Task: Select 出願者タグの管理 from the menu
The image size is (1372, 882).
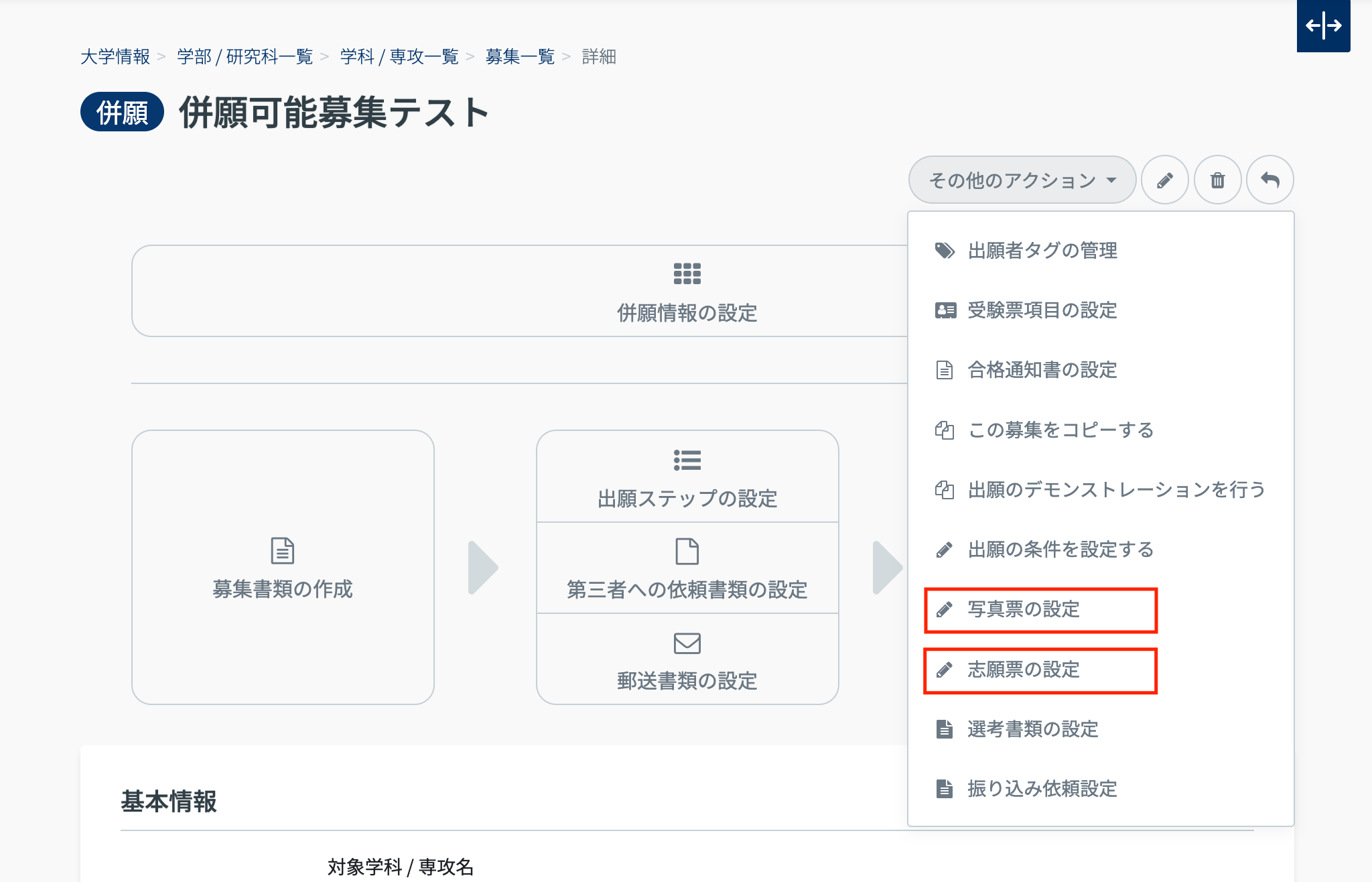Action: pyautogui.click(x=1042, y=251)
